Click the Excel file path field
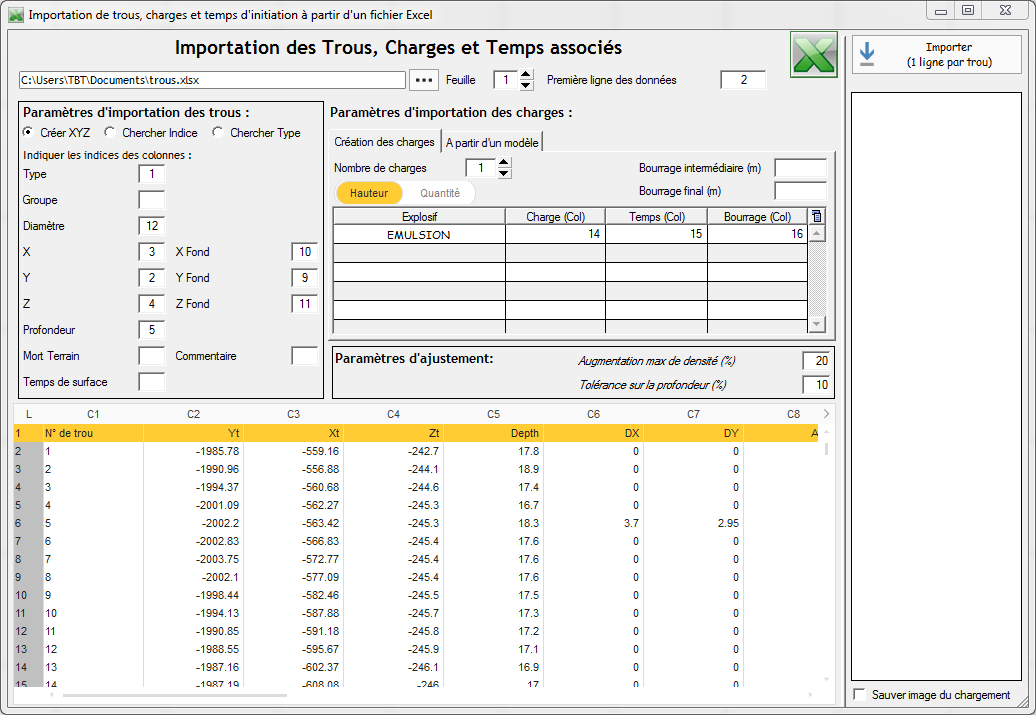Image resolution: width=1036 pixels, height=715 pixels. tap(212, 80)
